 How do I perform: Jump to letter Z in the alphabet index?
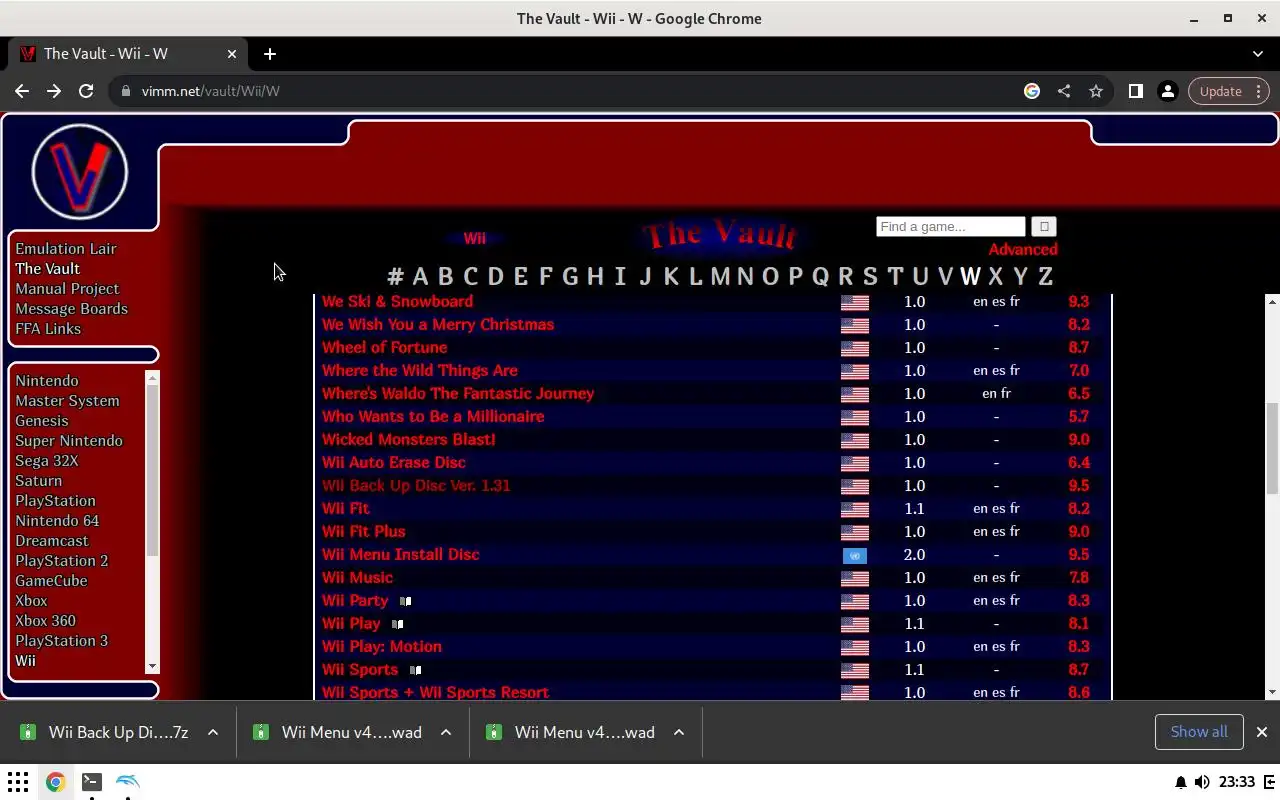click(1045, 276)
